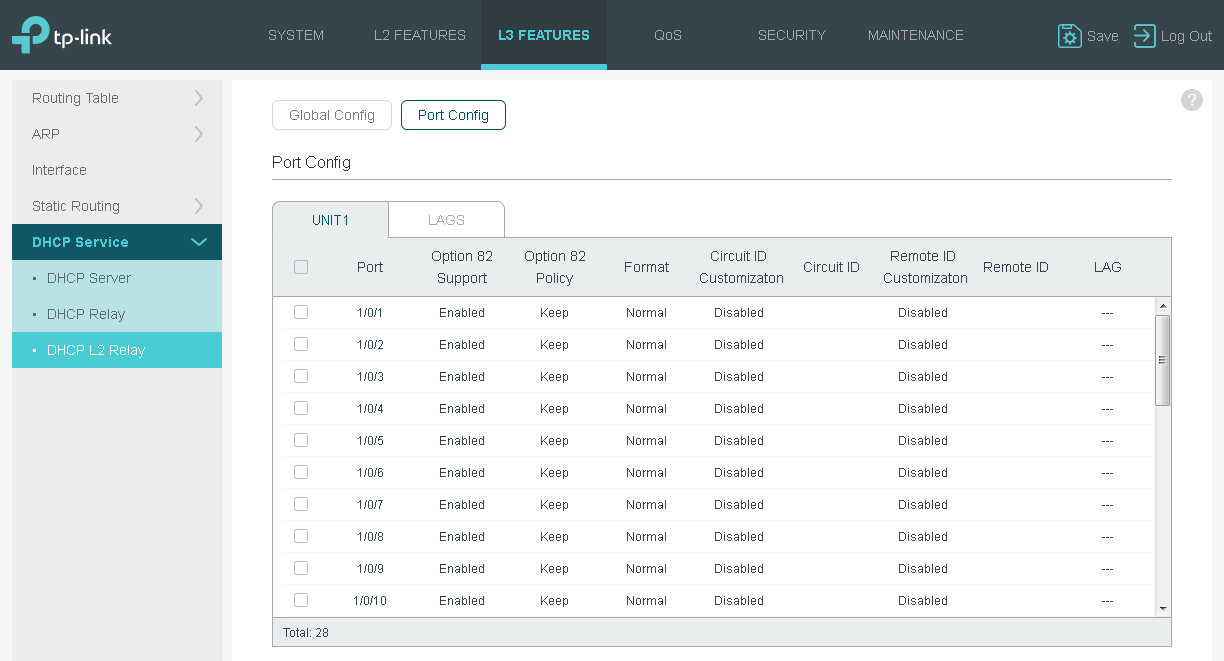
Task: Select the Port Config tab button
Action: (x=453, y=115)
